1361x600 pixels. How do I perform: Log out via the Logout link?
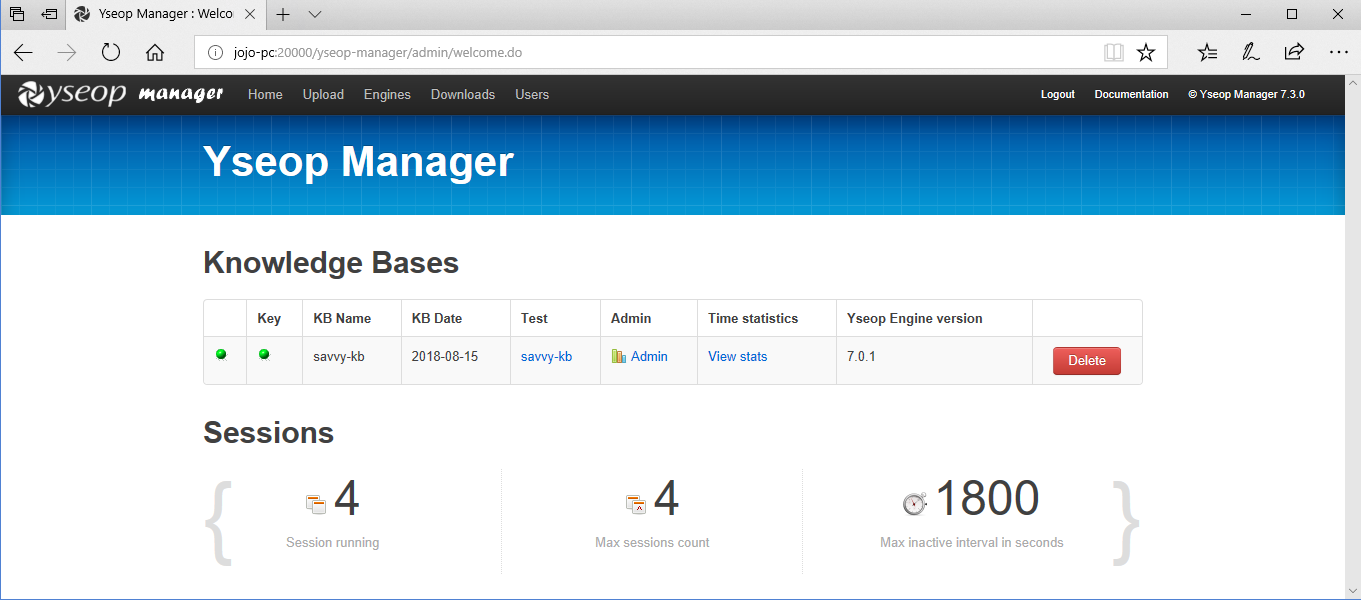tap(1058, 94)
